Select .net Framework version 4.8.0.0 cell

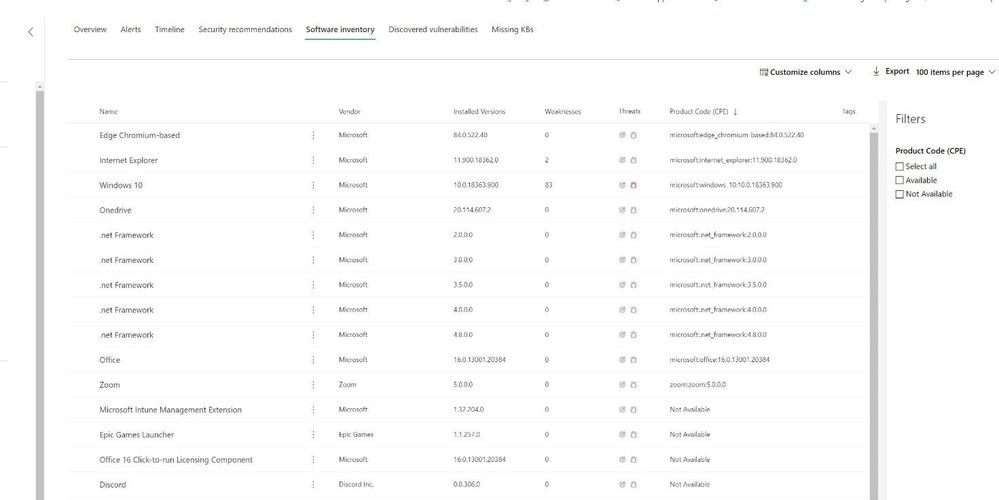point(463,335)
